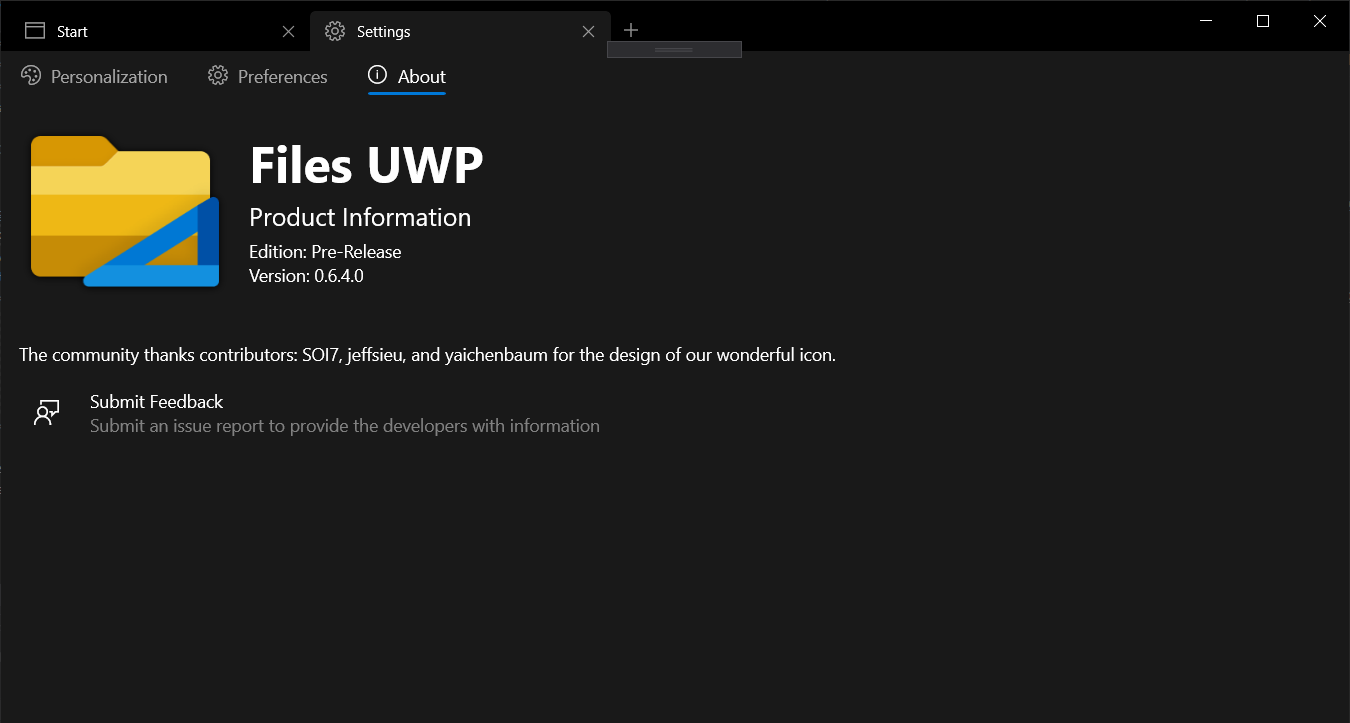Minimize the Files window

pos(1207,21)
